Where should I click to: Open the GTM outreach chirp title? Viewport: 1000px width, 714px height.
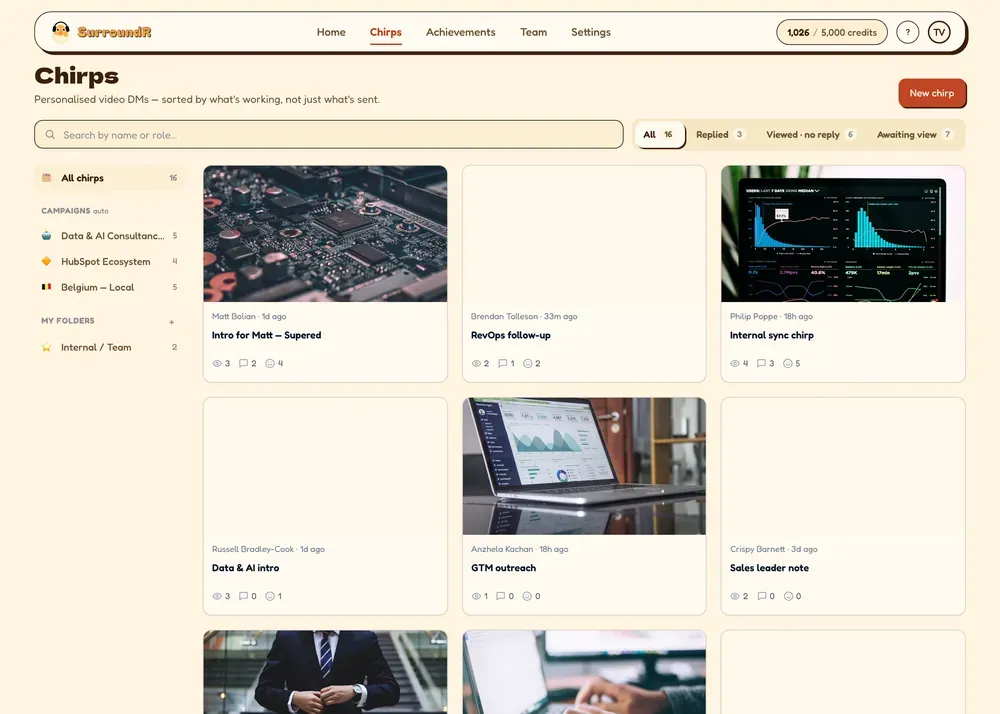click(503, 567)
